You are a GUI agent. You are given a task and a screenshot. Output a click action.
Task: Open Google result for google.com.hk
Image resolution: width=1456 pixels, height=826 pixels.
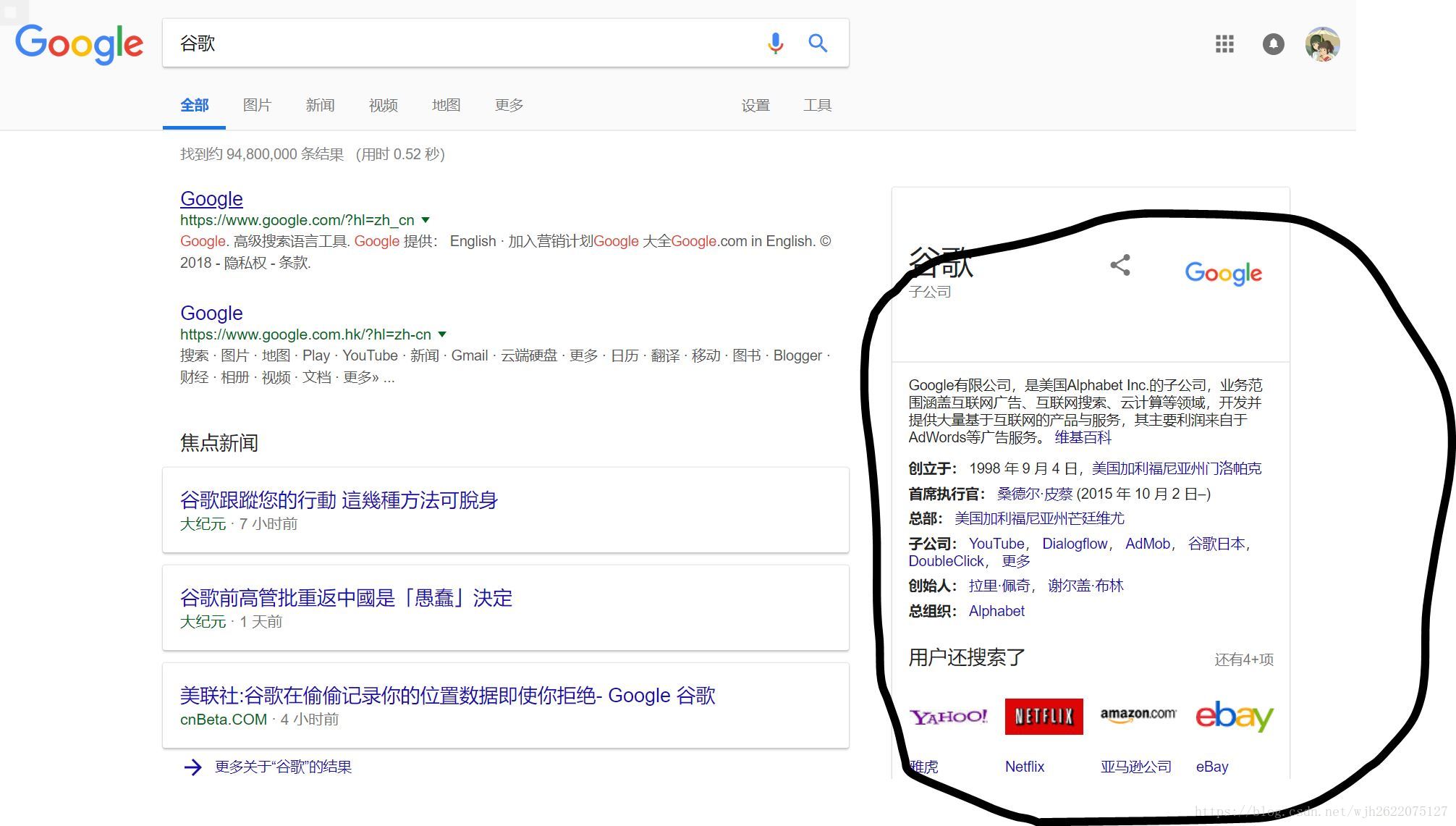tap(211, 313)
